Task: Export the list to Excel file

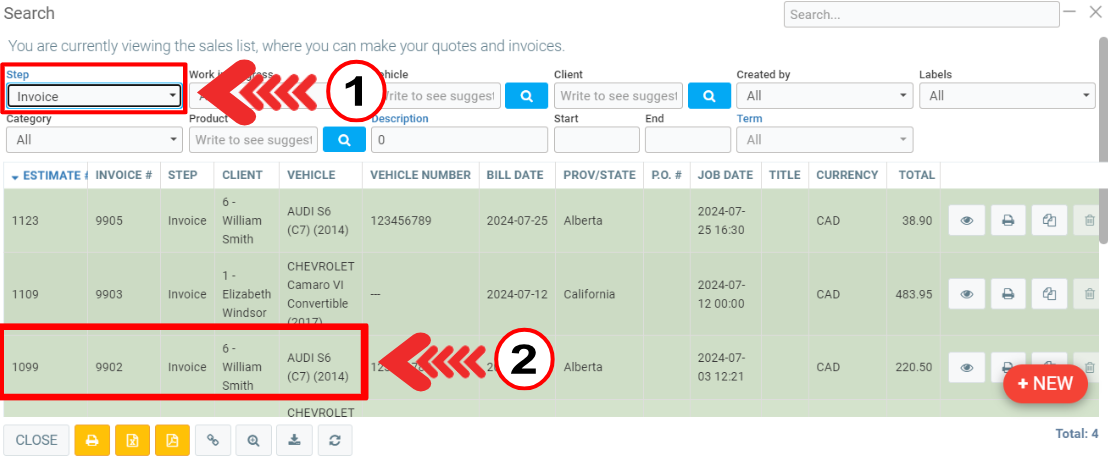Action: pos(132,440)
